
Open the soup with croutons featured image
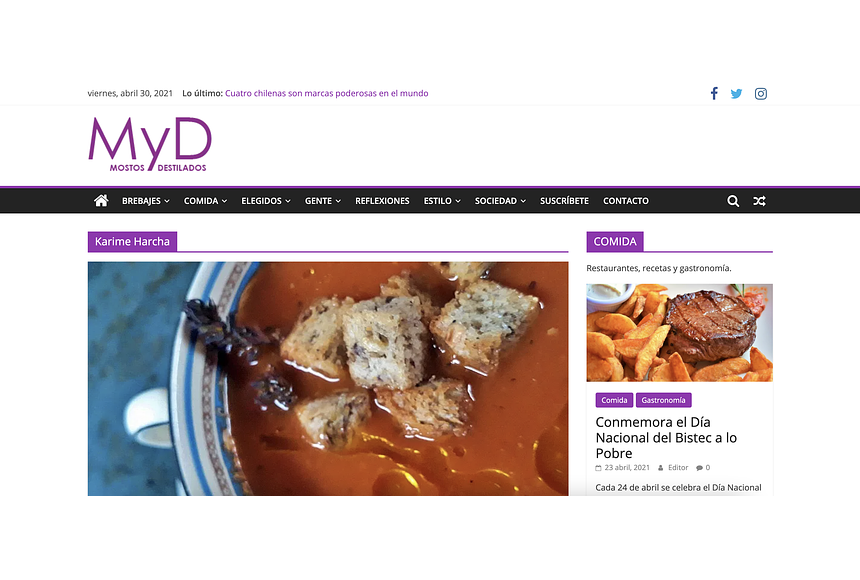pos(328,379)
